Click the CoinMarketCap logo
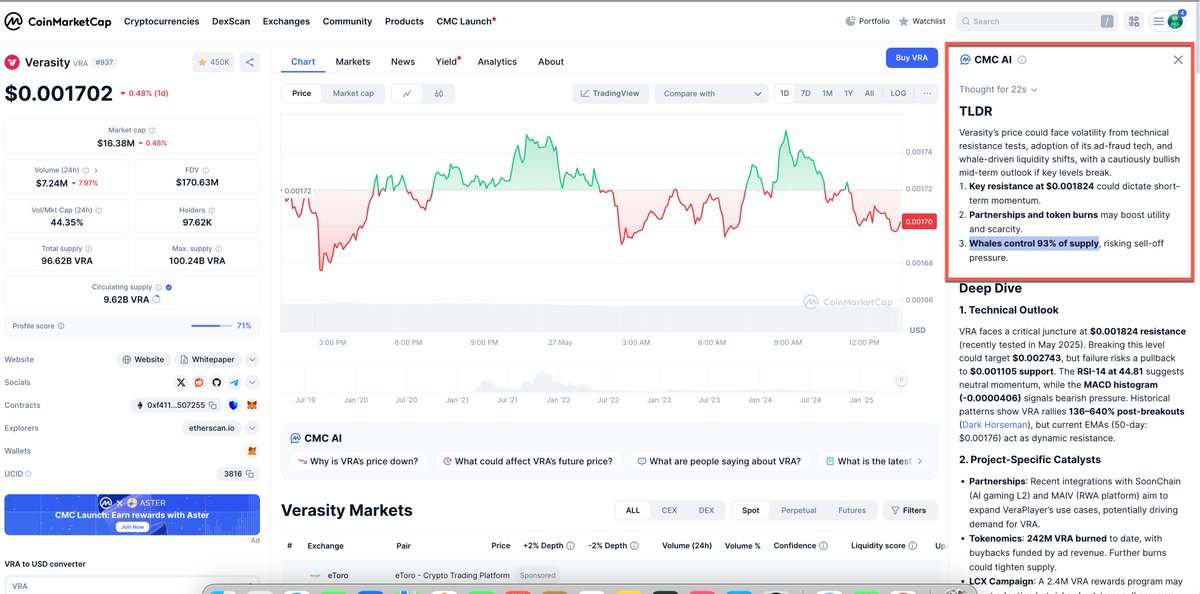The height and width of the screenshot is (594, 1200). (x=56, y=20)
